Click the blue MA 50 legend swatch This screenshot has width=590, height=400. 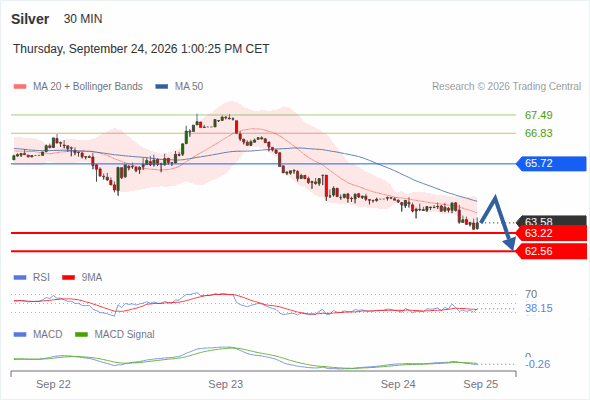(161, 87)
